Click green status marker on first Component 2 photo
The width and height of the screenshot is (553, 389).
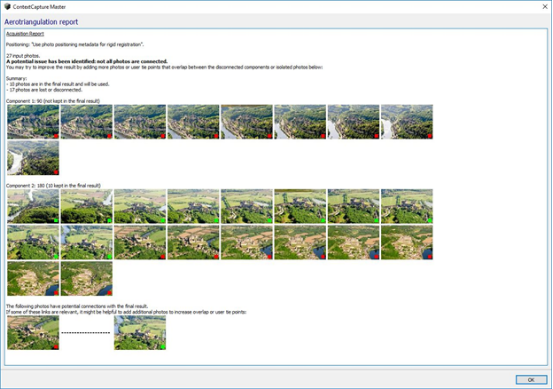[x=56, y=220]
